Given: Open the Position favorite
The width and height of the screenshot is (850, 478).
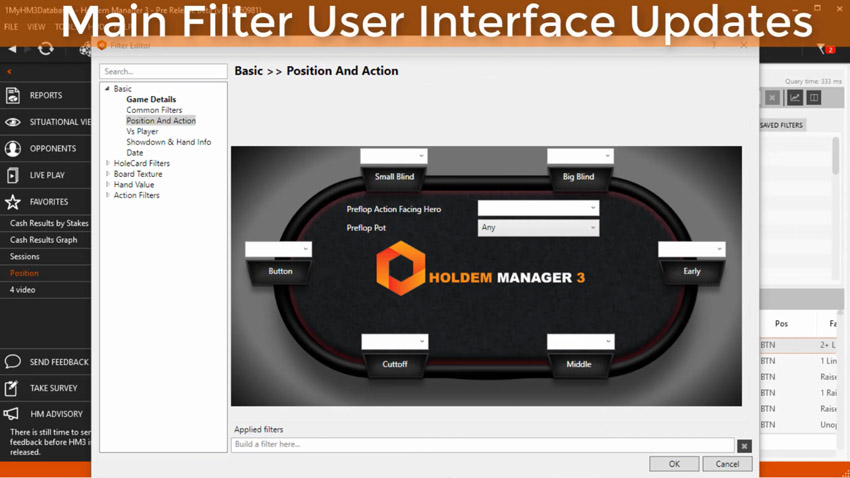Looking at the screenshot, I should tap(24, 273).
